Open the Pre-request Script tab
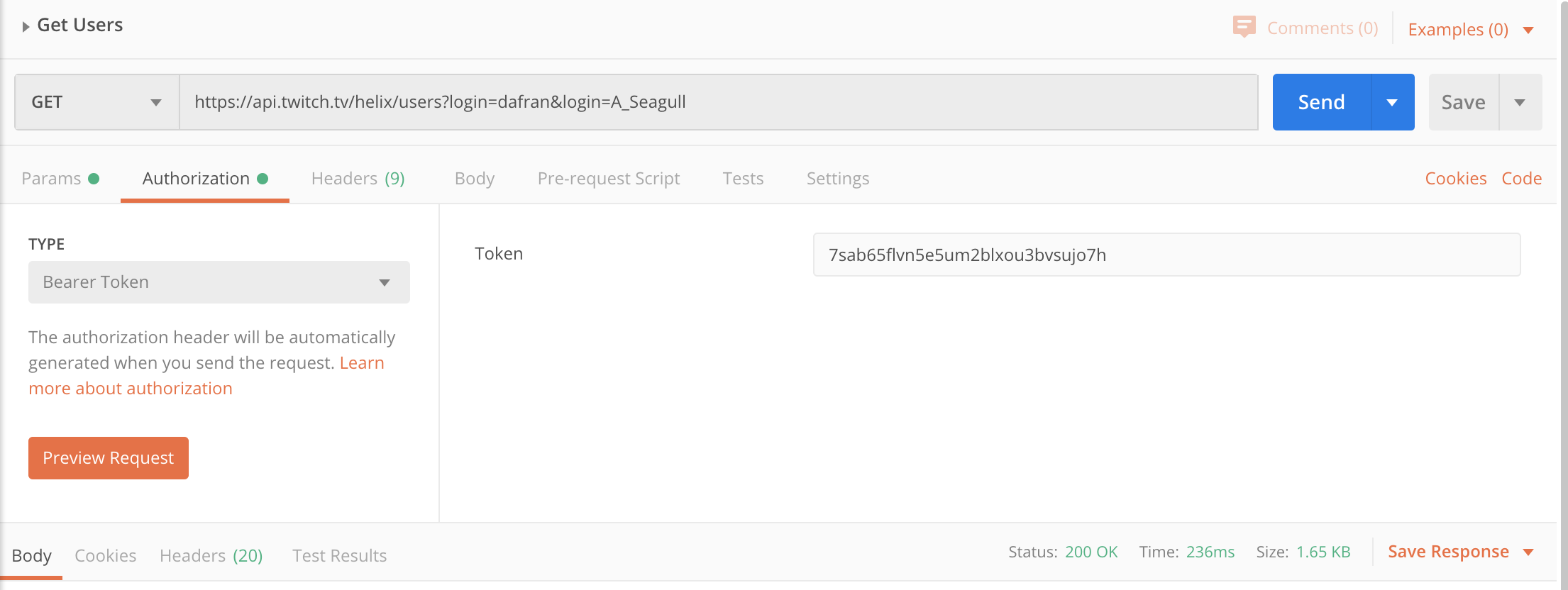Image resolution: width=1568 pixels, height=590 pixels. point(609,179)
